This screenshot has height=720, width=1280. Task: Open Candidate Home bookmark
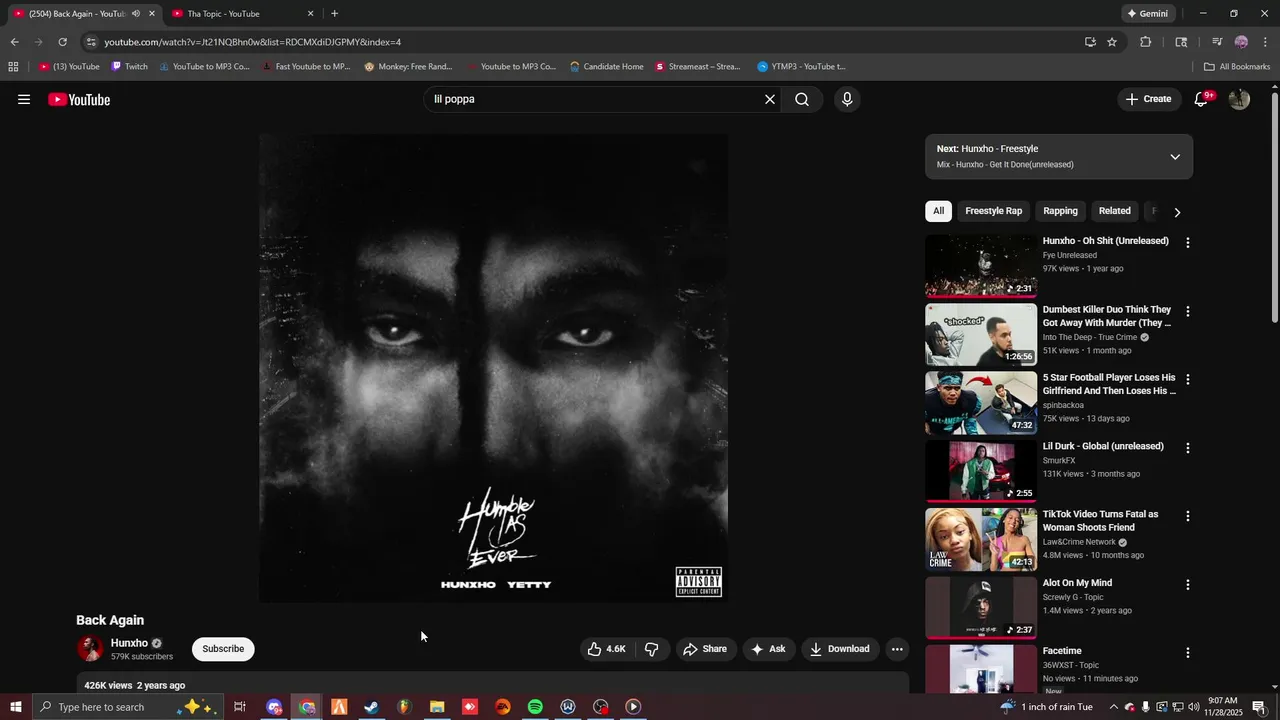click(x=606, y=67)
